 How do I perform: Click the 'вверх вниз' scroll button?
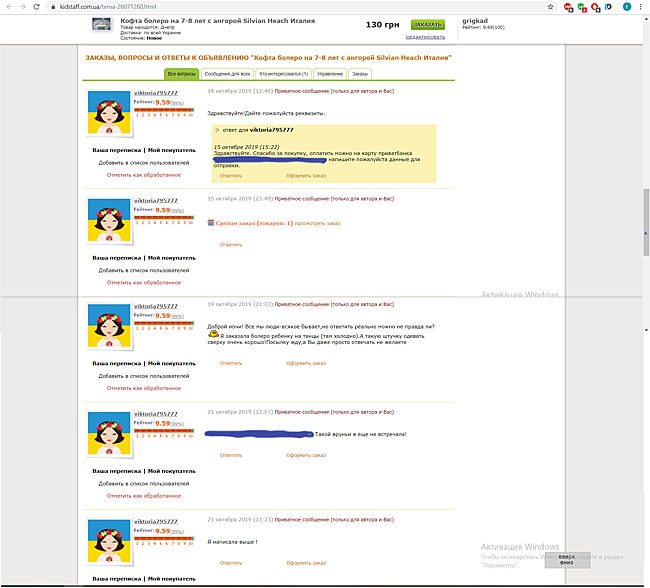coord(566,559)
